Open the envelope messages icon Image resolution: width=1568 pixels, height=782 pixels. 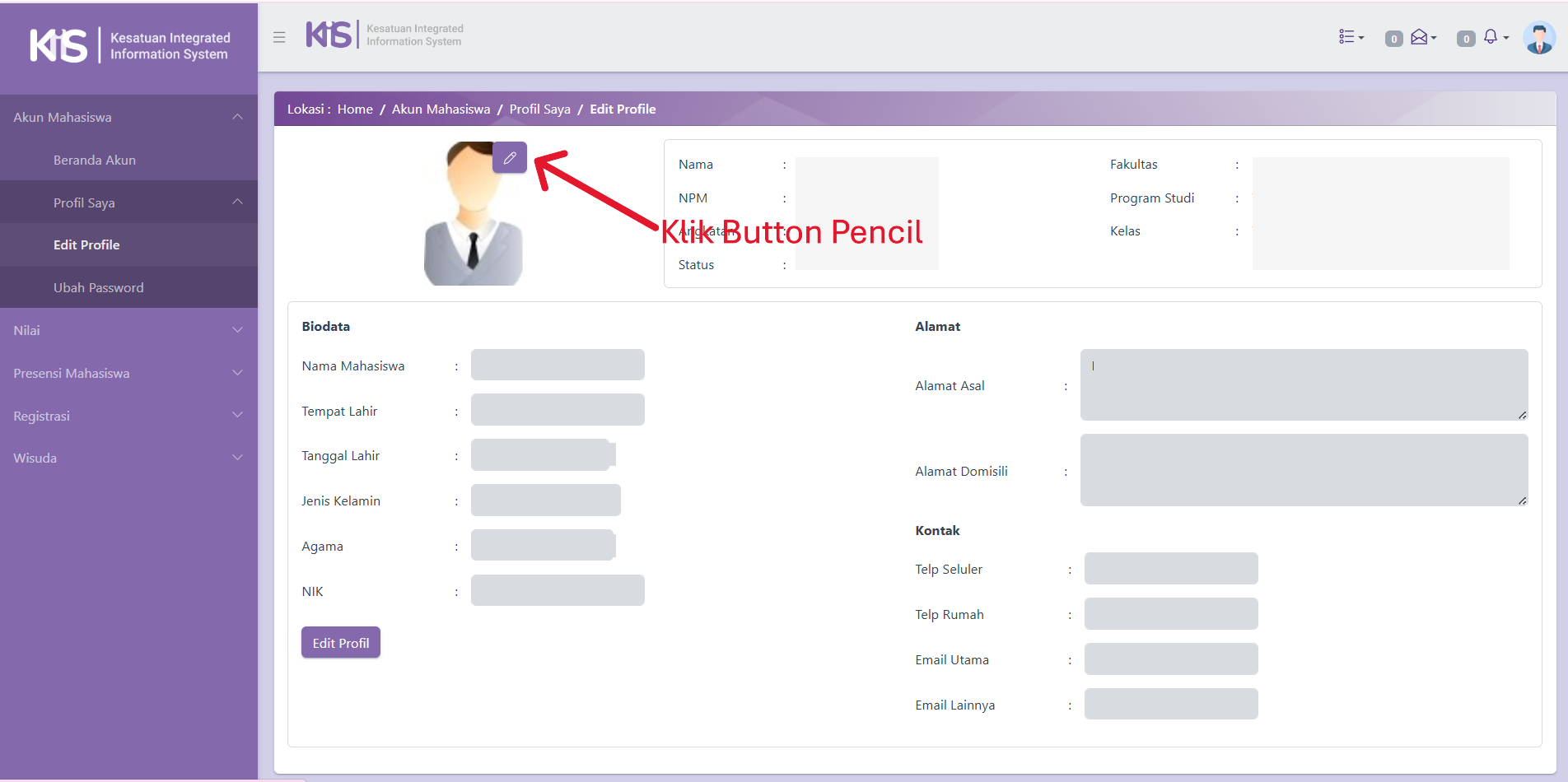[x=1421, y=37]
